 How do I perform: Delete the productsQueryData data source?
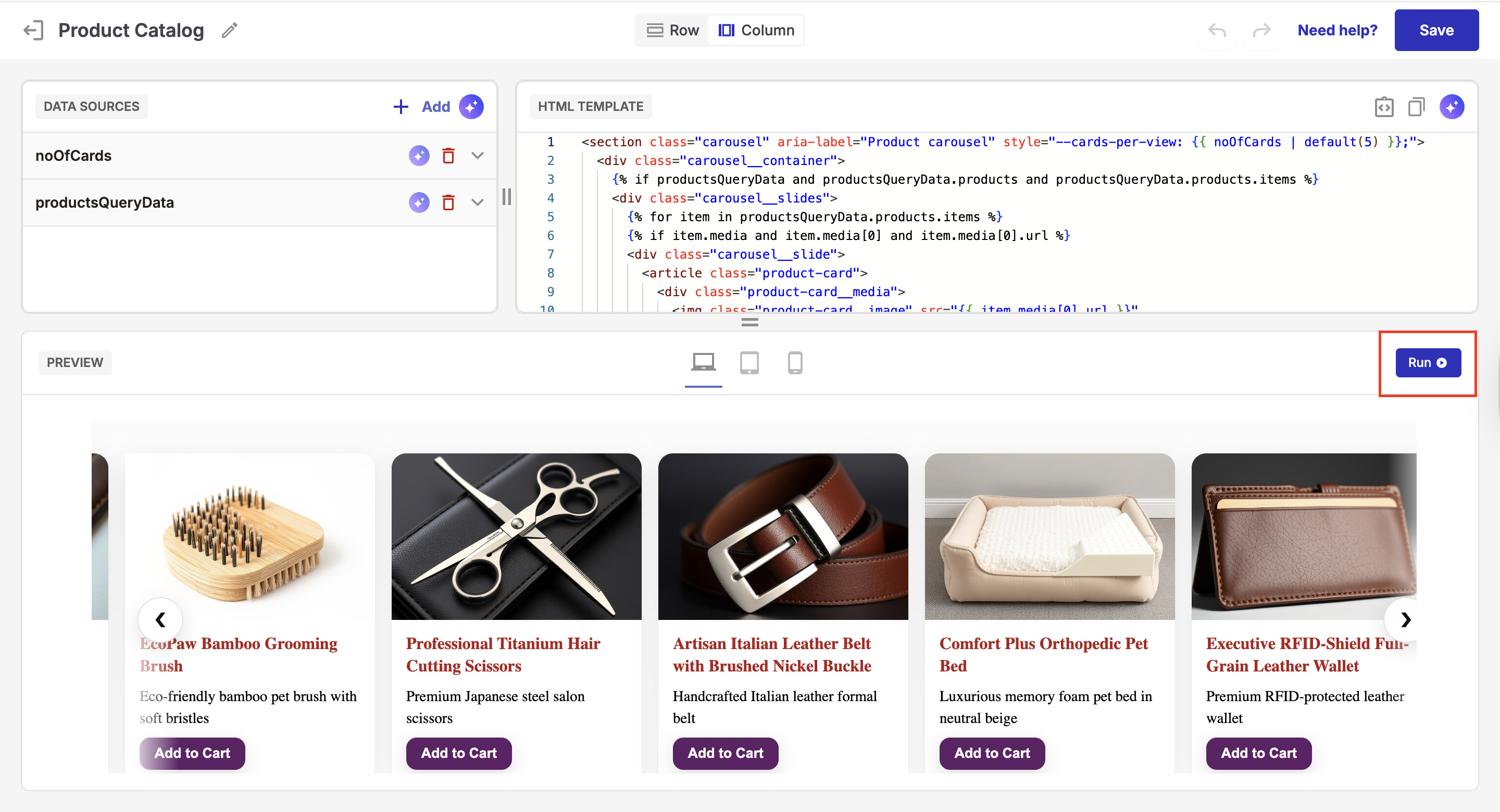[x=448, y=202]
